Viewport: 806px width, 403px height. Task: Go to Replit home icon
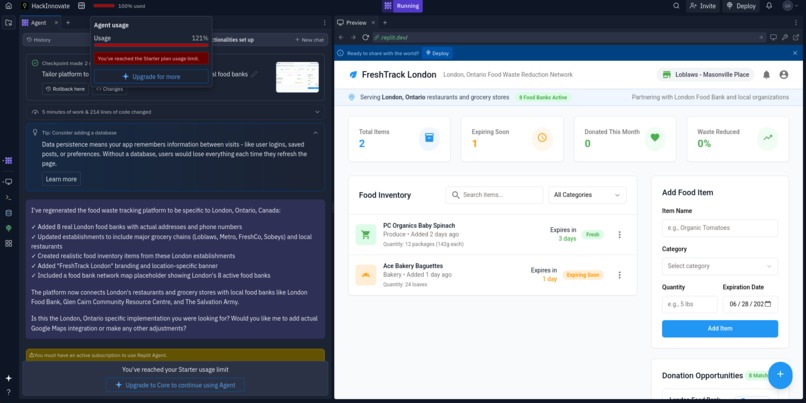(x=9, y=6)
